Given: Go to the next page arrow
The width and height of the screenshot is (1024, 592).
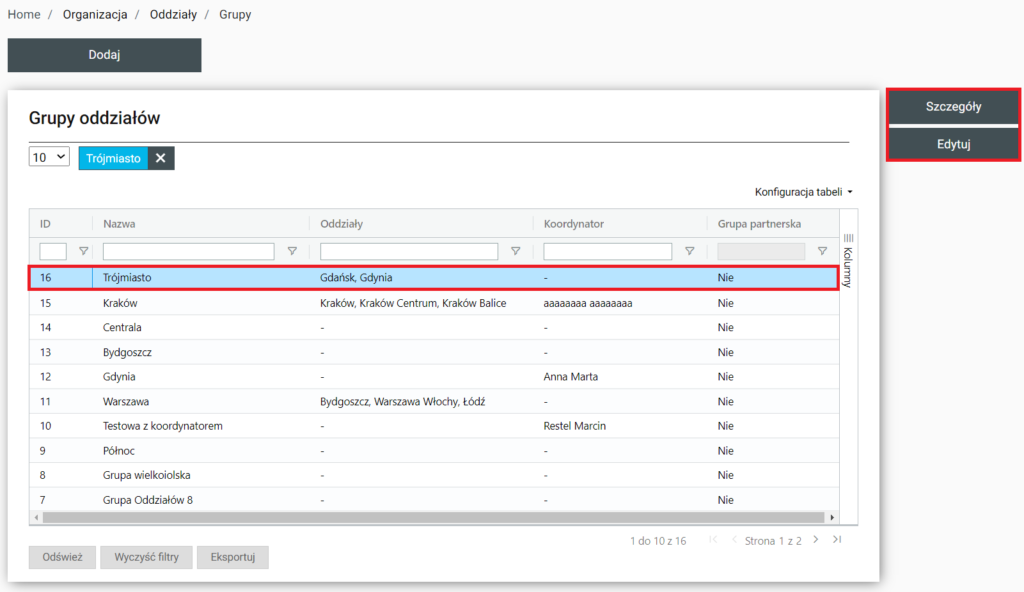Looking at the screenshot, I should [x=816, y=540].
